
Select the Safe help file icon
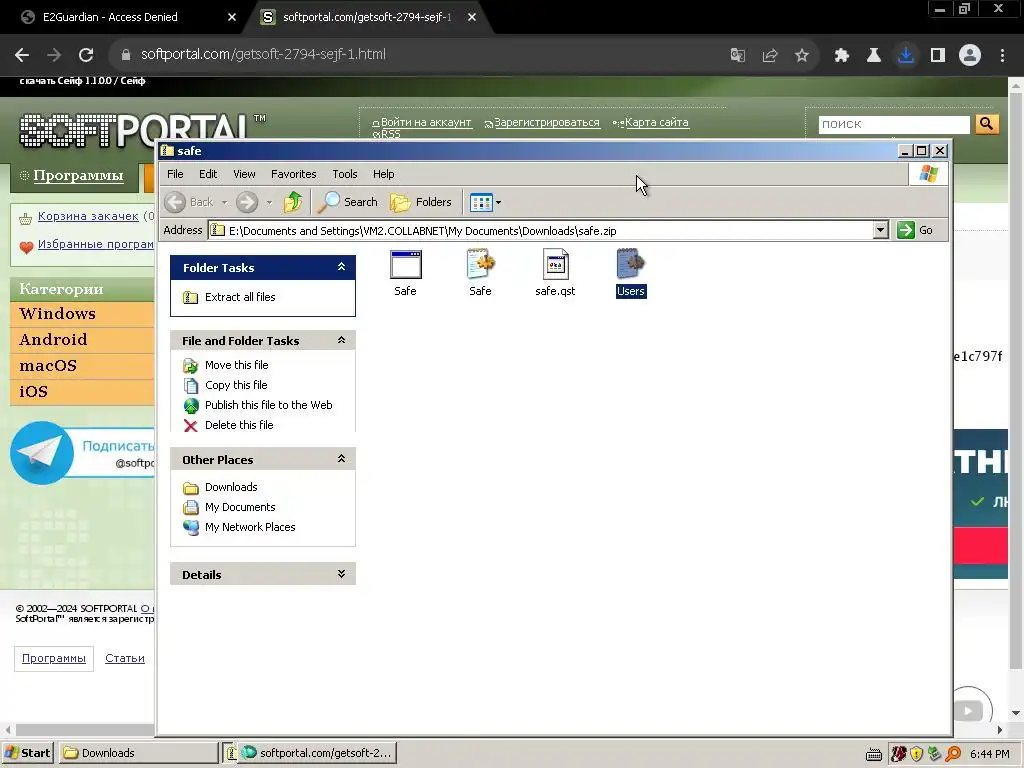(x=481, y=264)
